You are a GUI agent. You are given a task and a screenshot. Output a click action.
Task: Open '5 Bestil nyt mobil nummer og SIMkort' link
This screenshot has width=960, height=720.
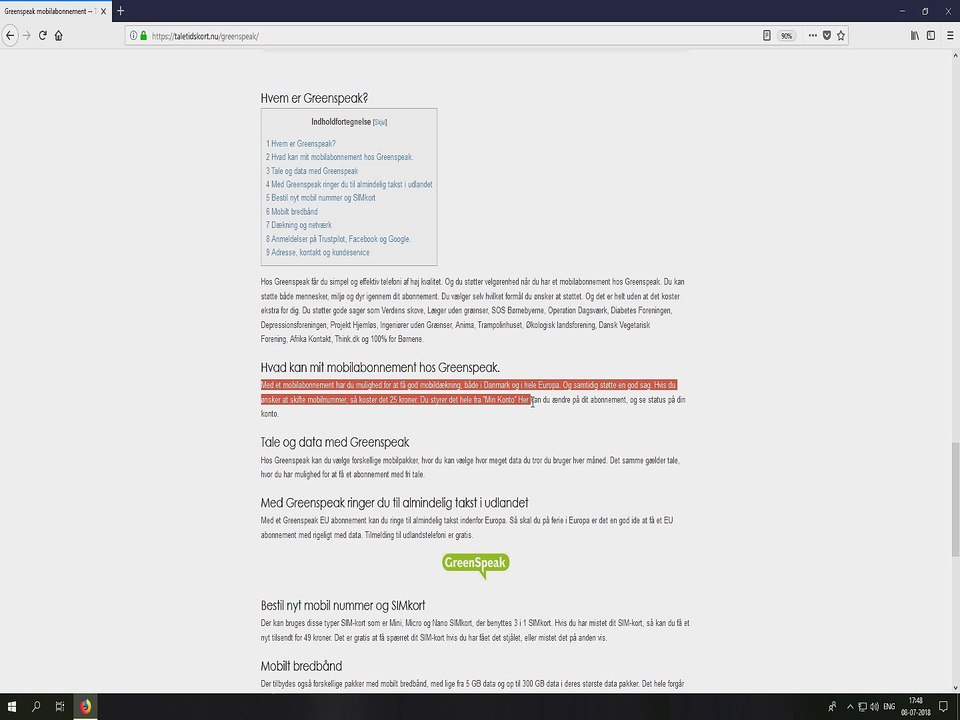(x=320, y=198)
